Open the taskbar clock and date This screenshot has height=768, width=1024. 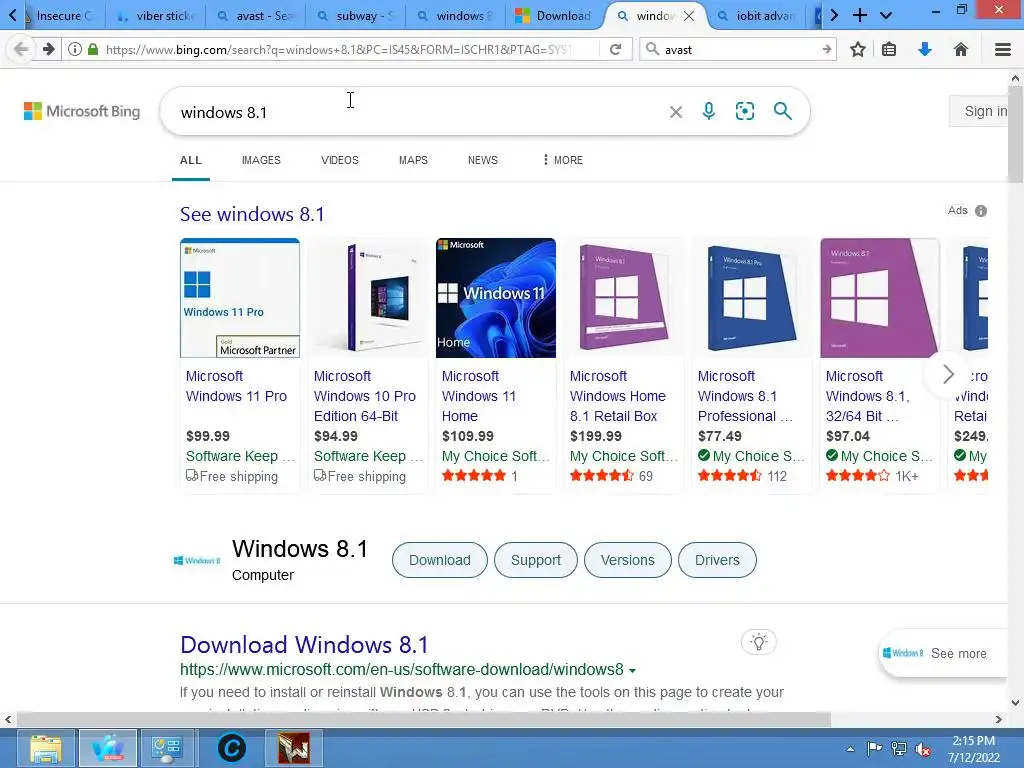pyautogui.click(x=973, y=748)
